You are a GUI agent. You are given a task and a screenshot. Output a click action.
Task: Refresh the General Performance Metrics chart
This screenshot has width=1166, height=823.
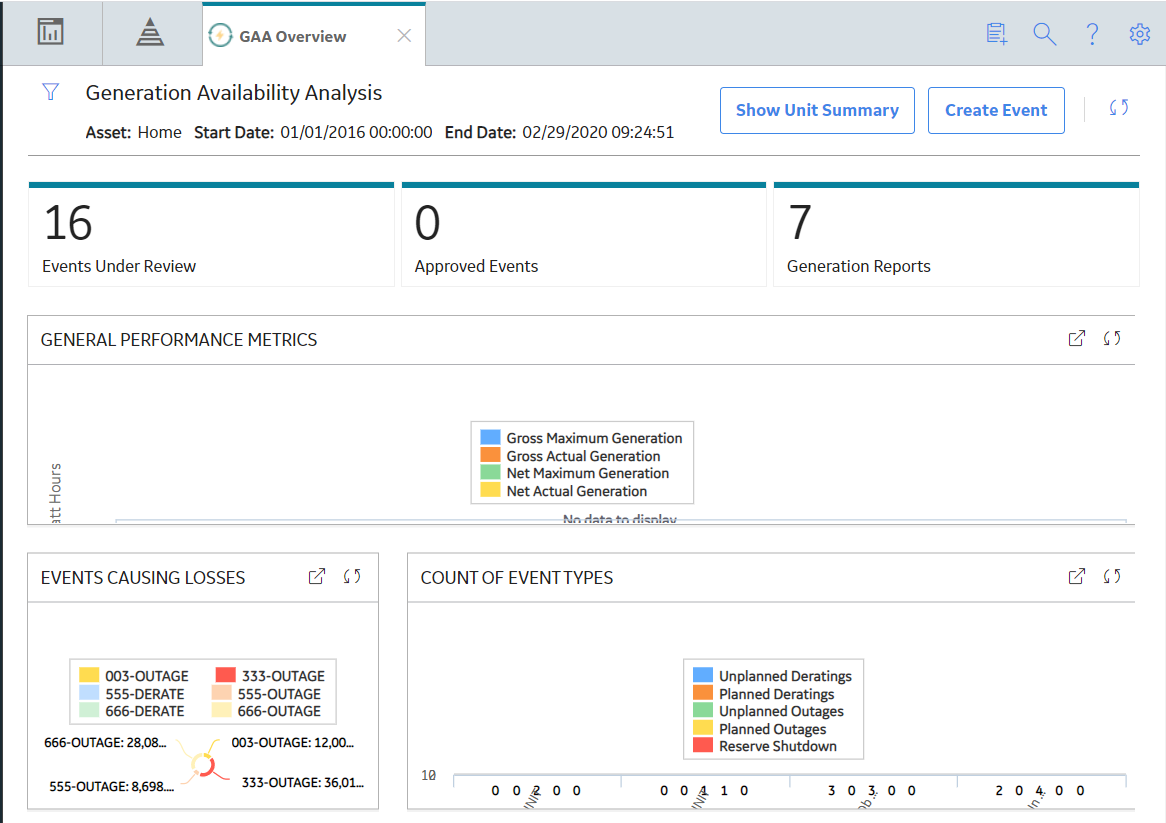tap(1112, 339)
